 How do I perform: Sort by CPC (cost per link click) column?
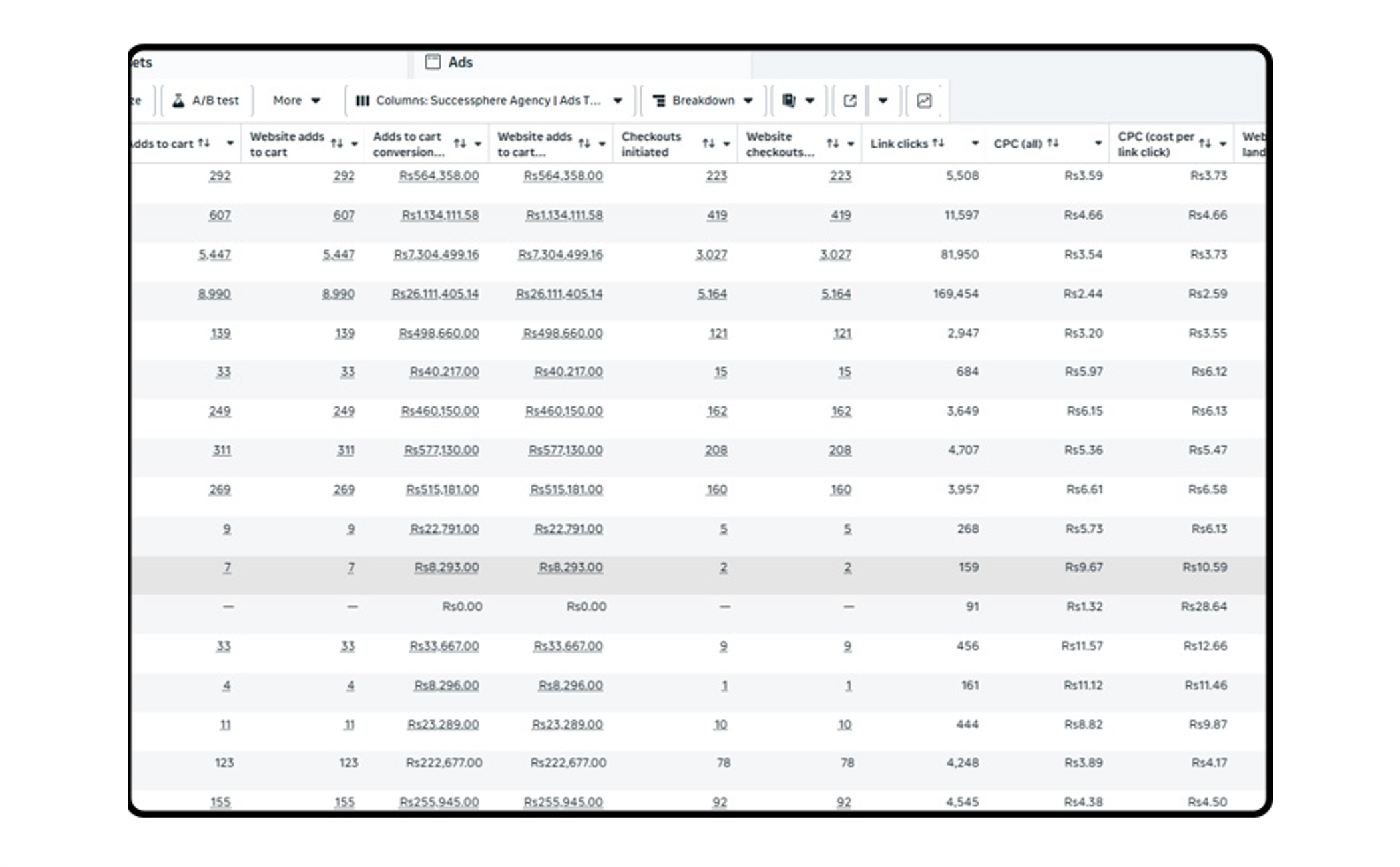tap(1205, 143)
